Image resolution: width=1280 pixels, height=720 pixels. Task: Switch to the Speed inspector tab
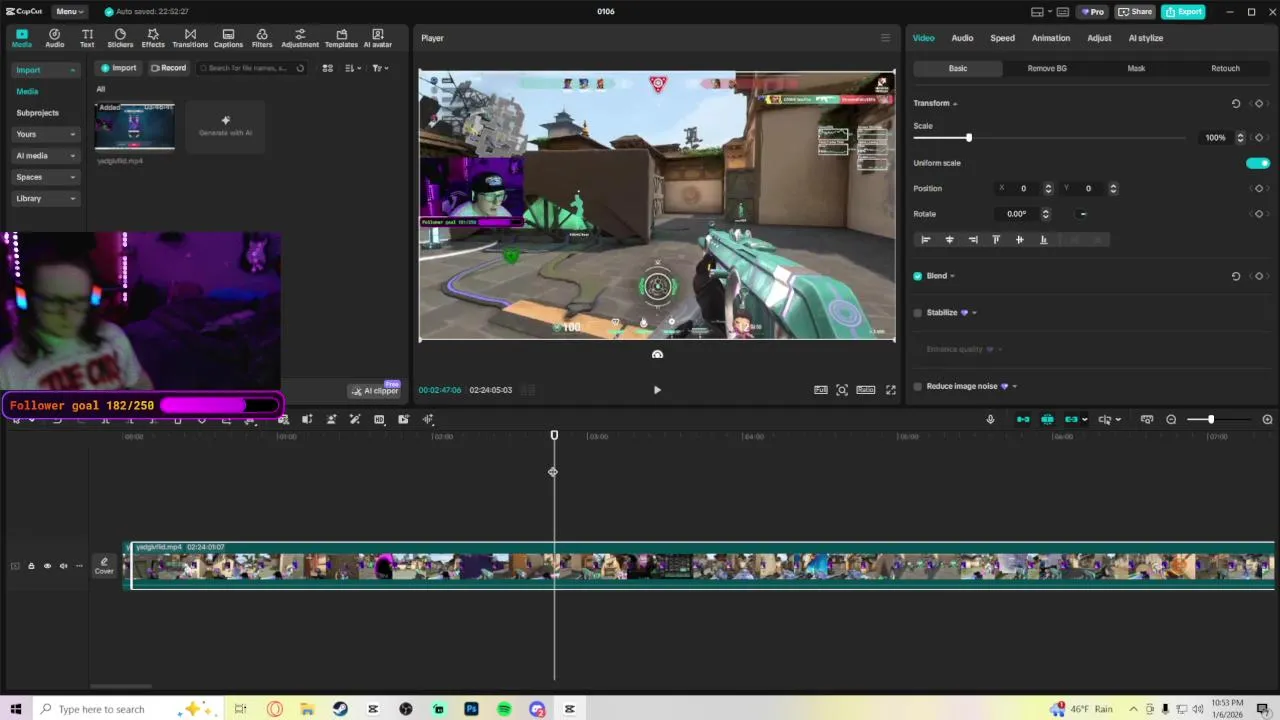[x=1002, y=38]
